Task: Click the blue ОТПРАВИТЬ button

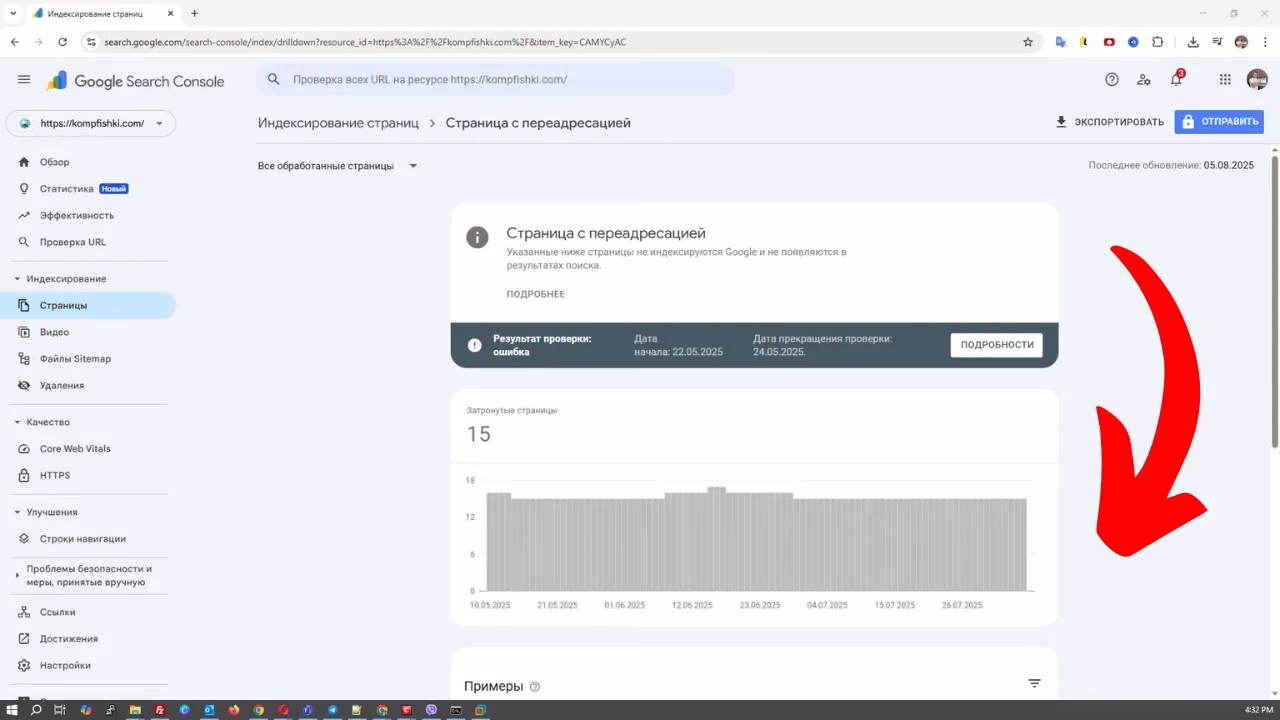Action: [1219, 121]
